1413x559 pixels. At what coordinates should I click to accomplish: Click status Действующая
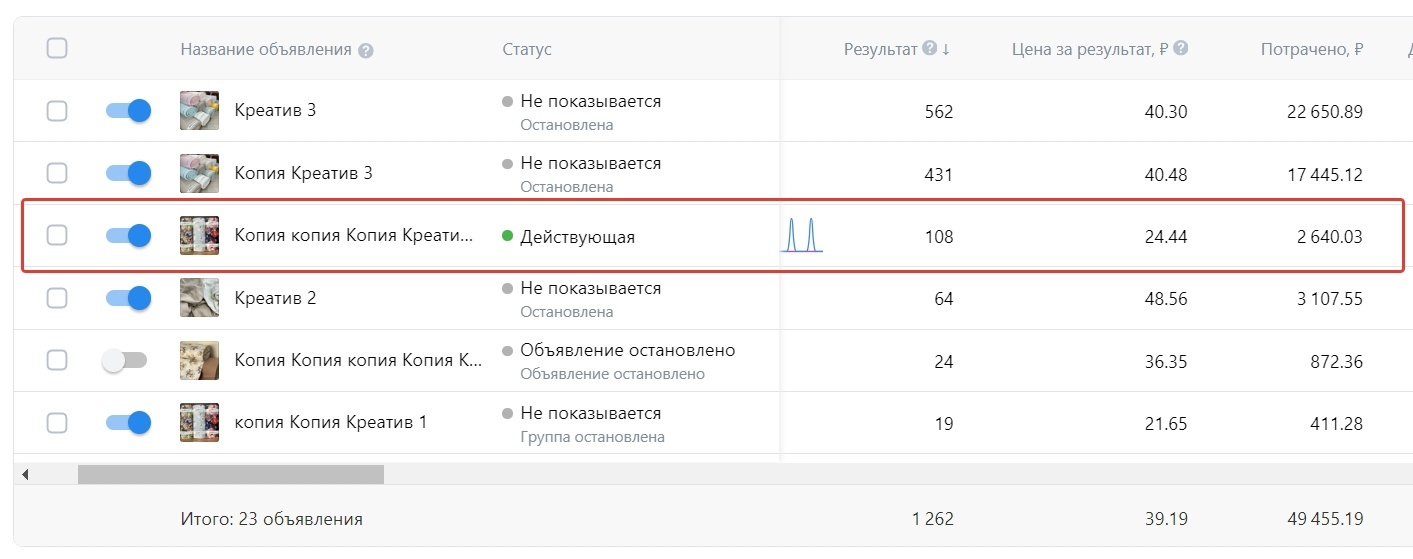click(577, 237)
